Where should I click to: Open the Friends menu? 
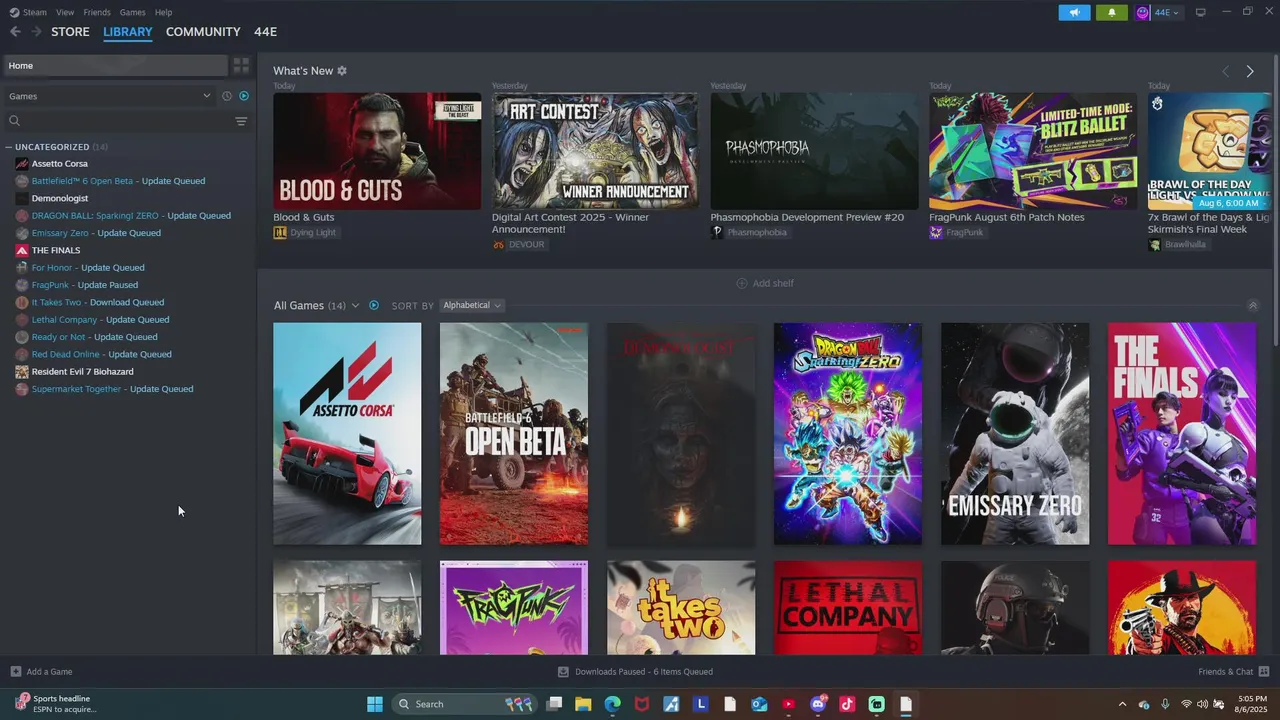tap(97, 12)
